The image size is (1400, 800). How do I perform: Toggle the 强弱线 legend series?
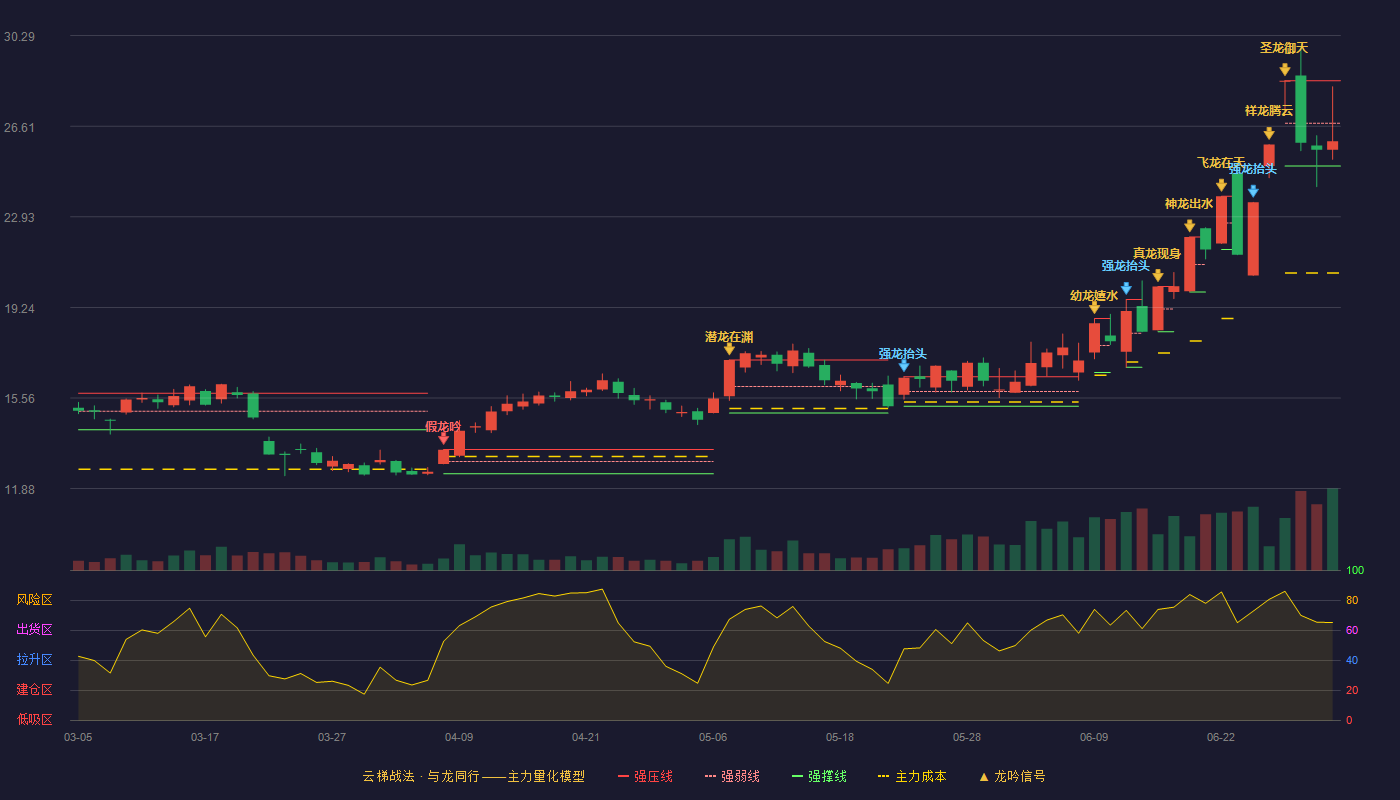pos(732,776)
